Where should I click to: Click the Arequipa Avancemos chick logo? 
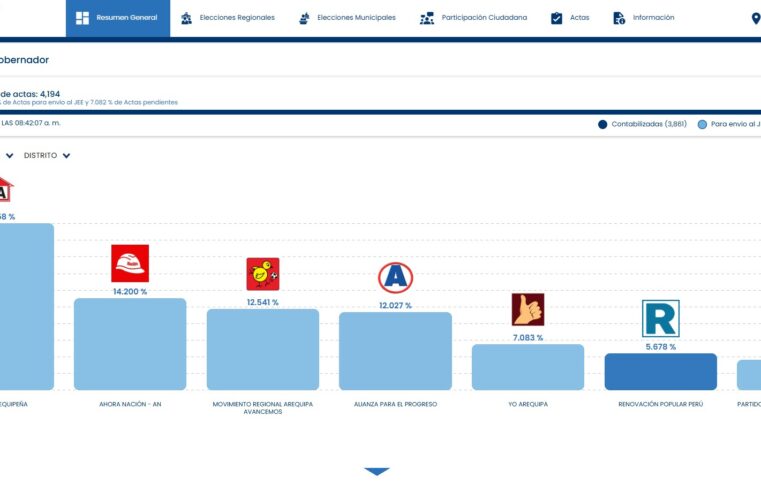pos(263,274)
